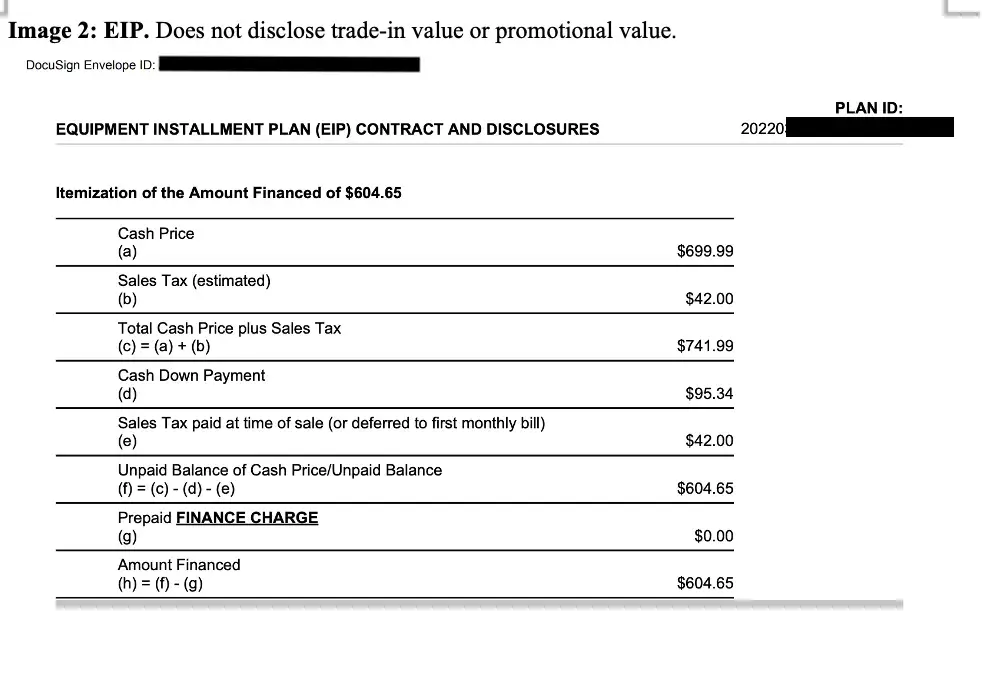Click the "PLAN ID:" label
Viewport: 1006px width, 676px height.
pyautogui.click(x=868, y=108)
